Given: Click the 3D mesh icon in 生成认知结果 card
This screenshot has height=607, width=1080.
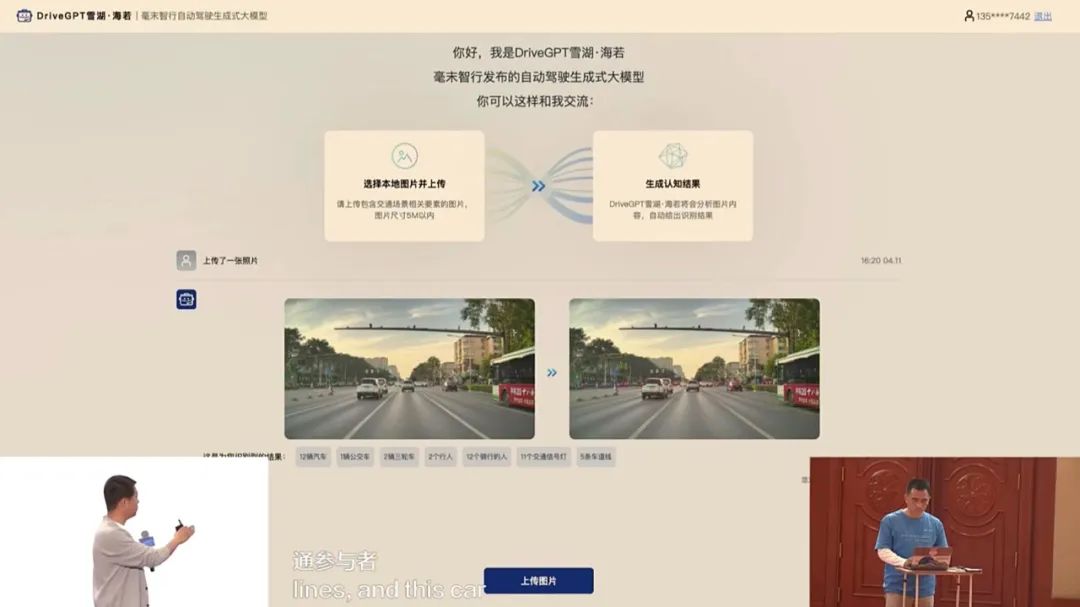Looking at the screenshot, I should (x=672, y=156).
